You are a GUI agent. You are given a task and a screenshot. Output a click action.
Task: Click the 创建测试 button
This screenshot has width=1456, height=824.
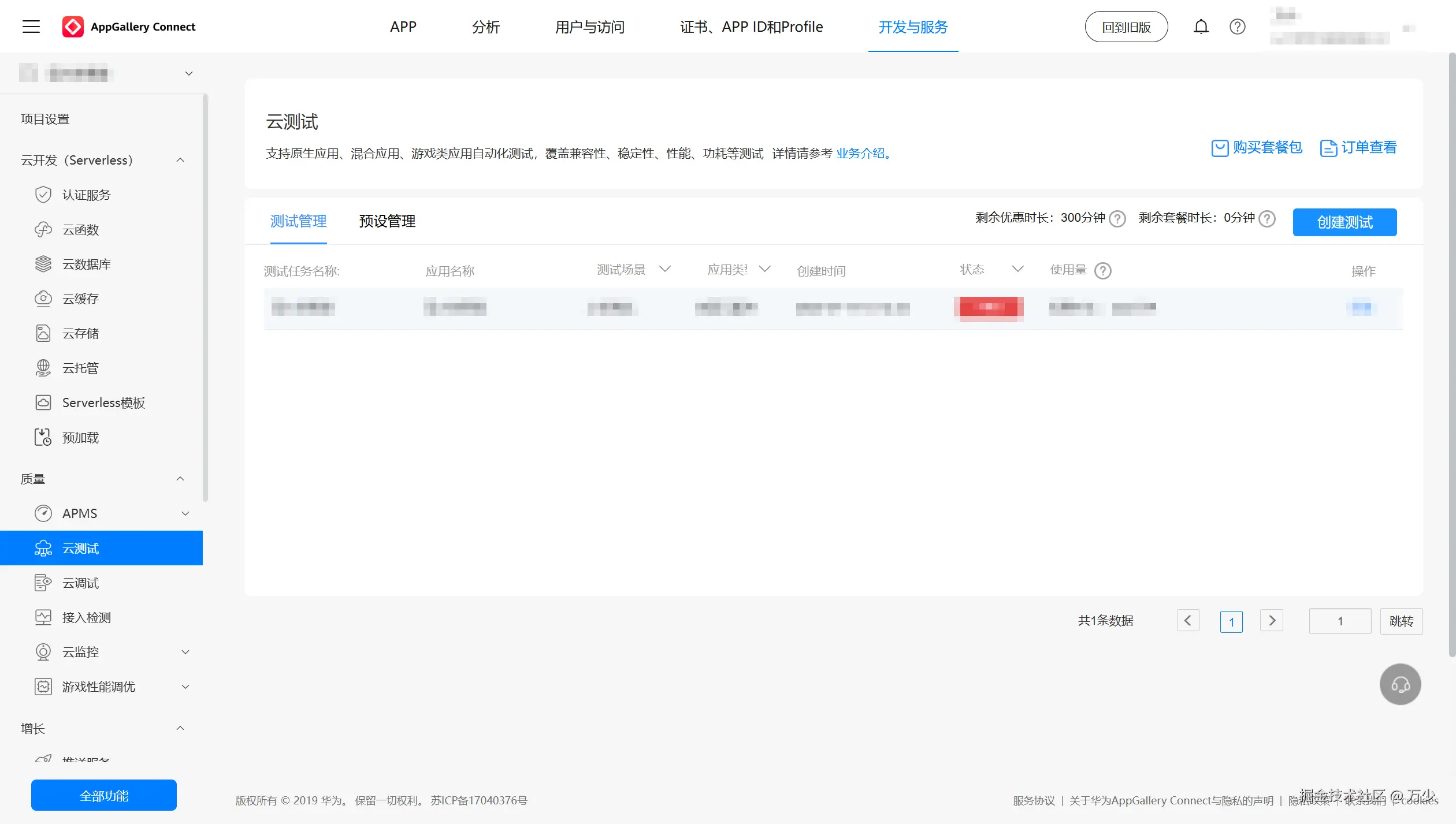pyautogui.click(x=1344, y=222)
